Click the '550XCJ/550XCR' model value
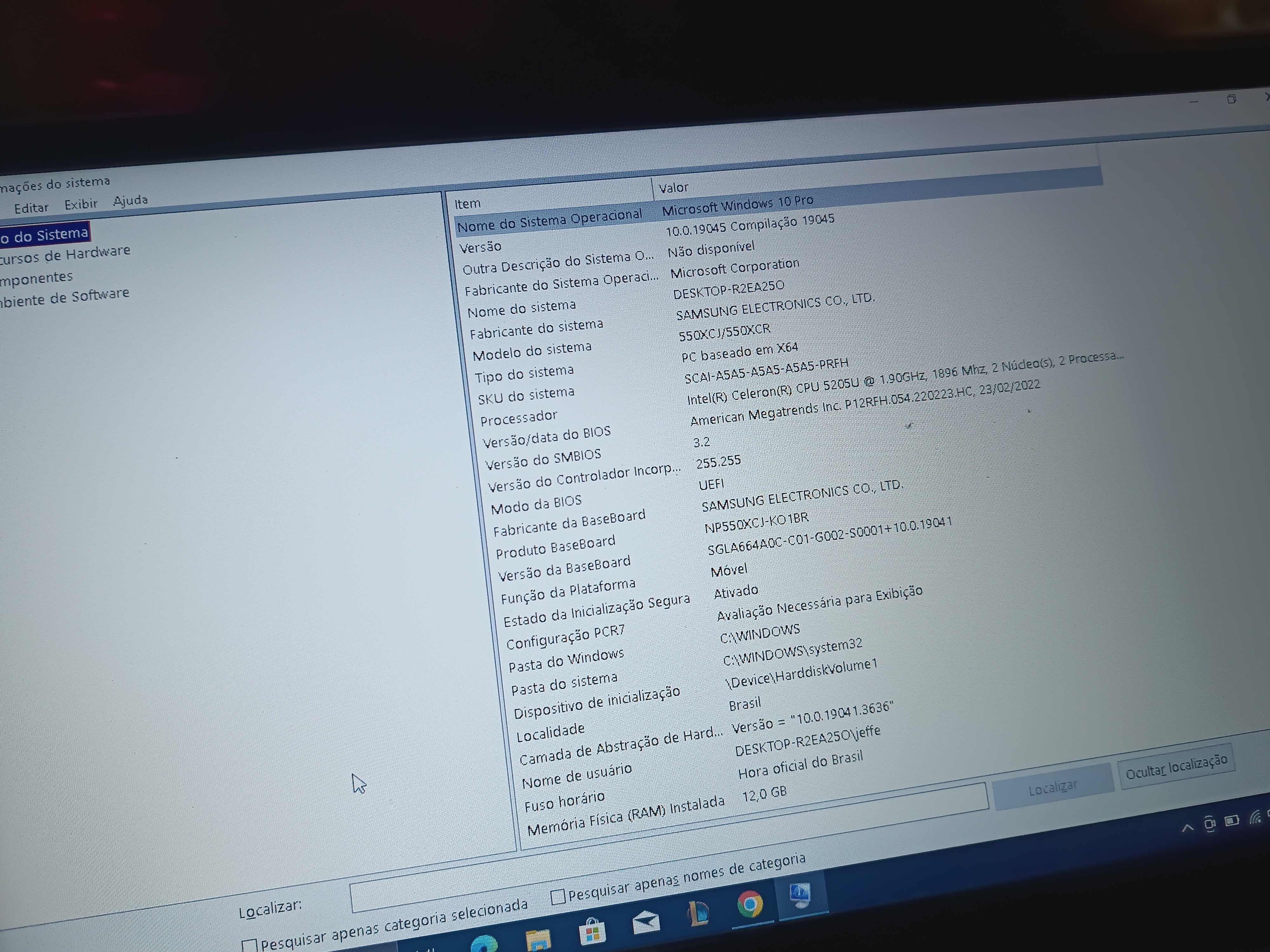The height and width of the screenshot is (952, 1270). tap(725, 332)
